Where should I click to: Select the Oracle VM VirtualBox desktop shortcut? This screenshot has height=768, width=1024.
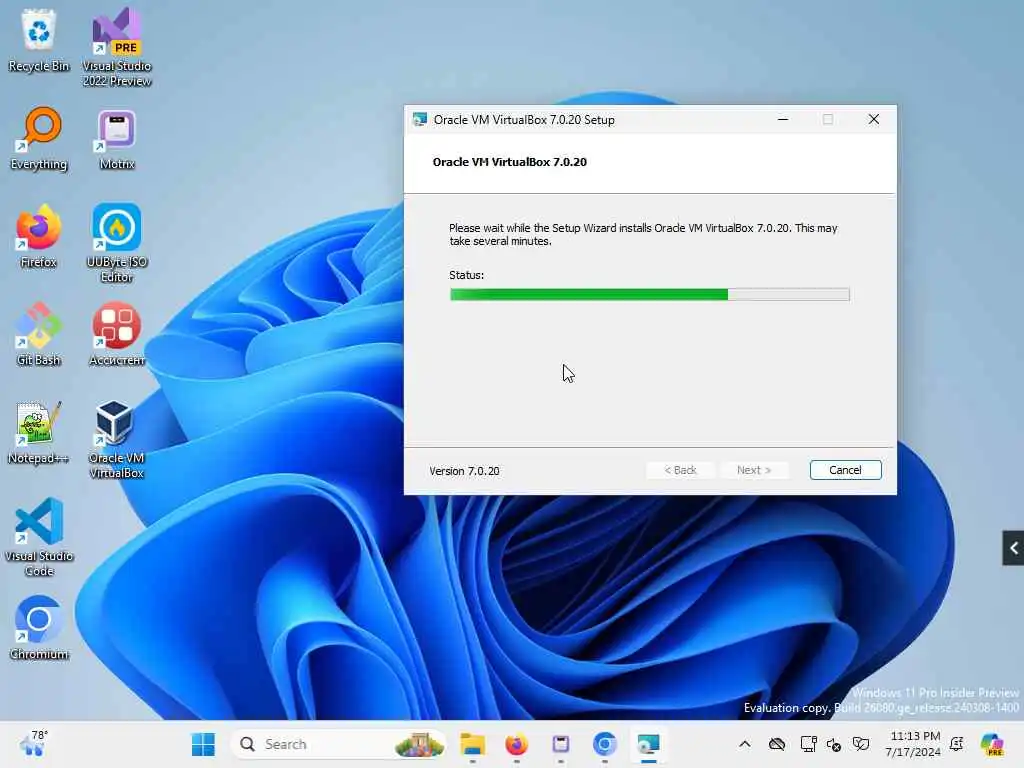(x=116, y=440)
